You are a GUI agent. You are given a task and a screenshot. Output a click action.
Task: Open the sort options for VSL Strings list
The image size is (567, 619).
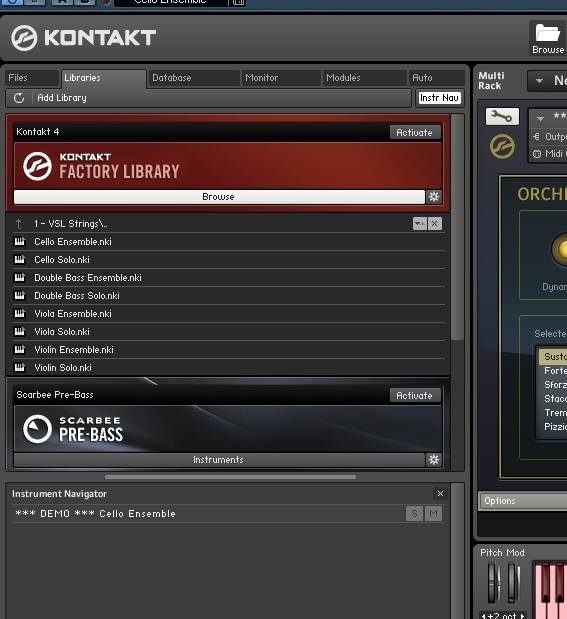click(x=420, y=224)
